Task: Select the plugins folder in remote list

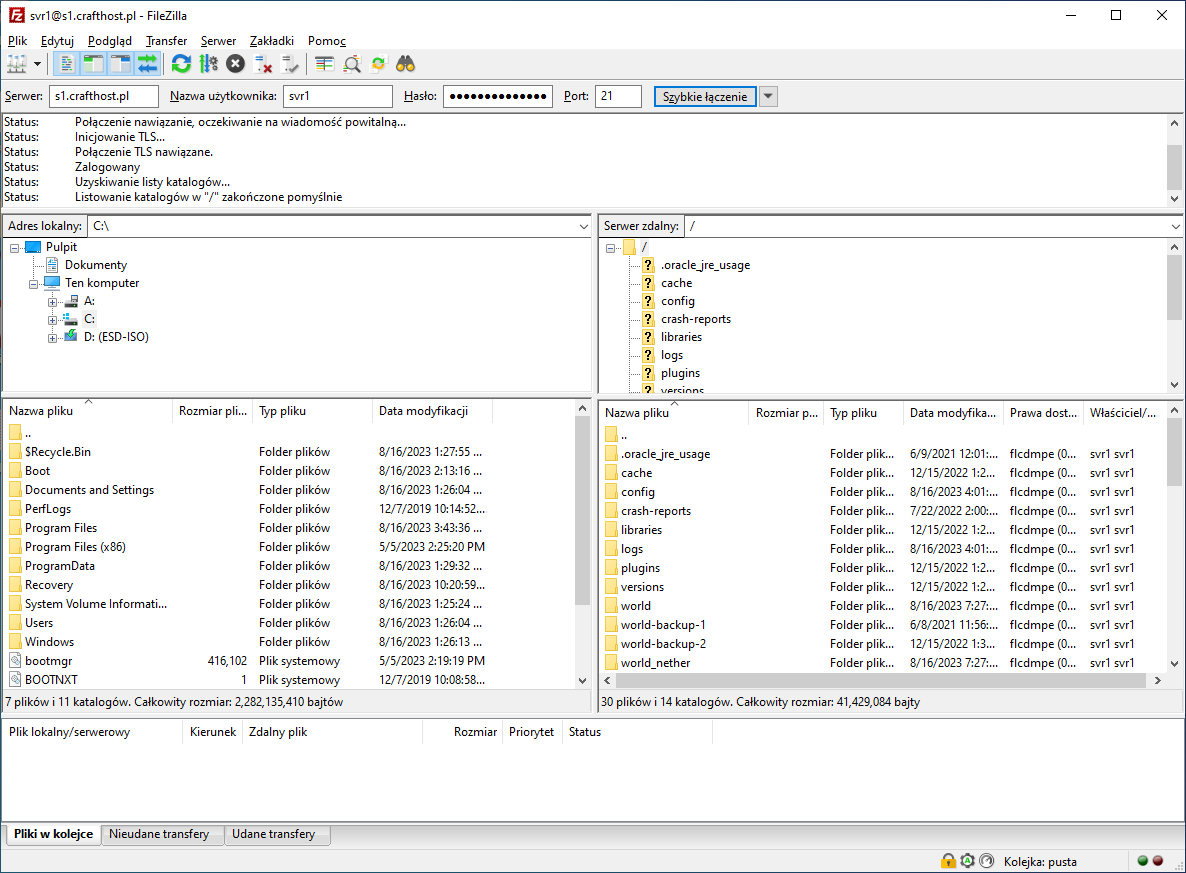Action: 641,568
